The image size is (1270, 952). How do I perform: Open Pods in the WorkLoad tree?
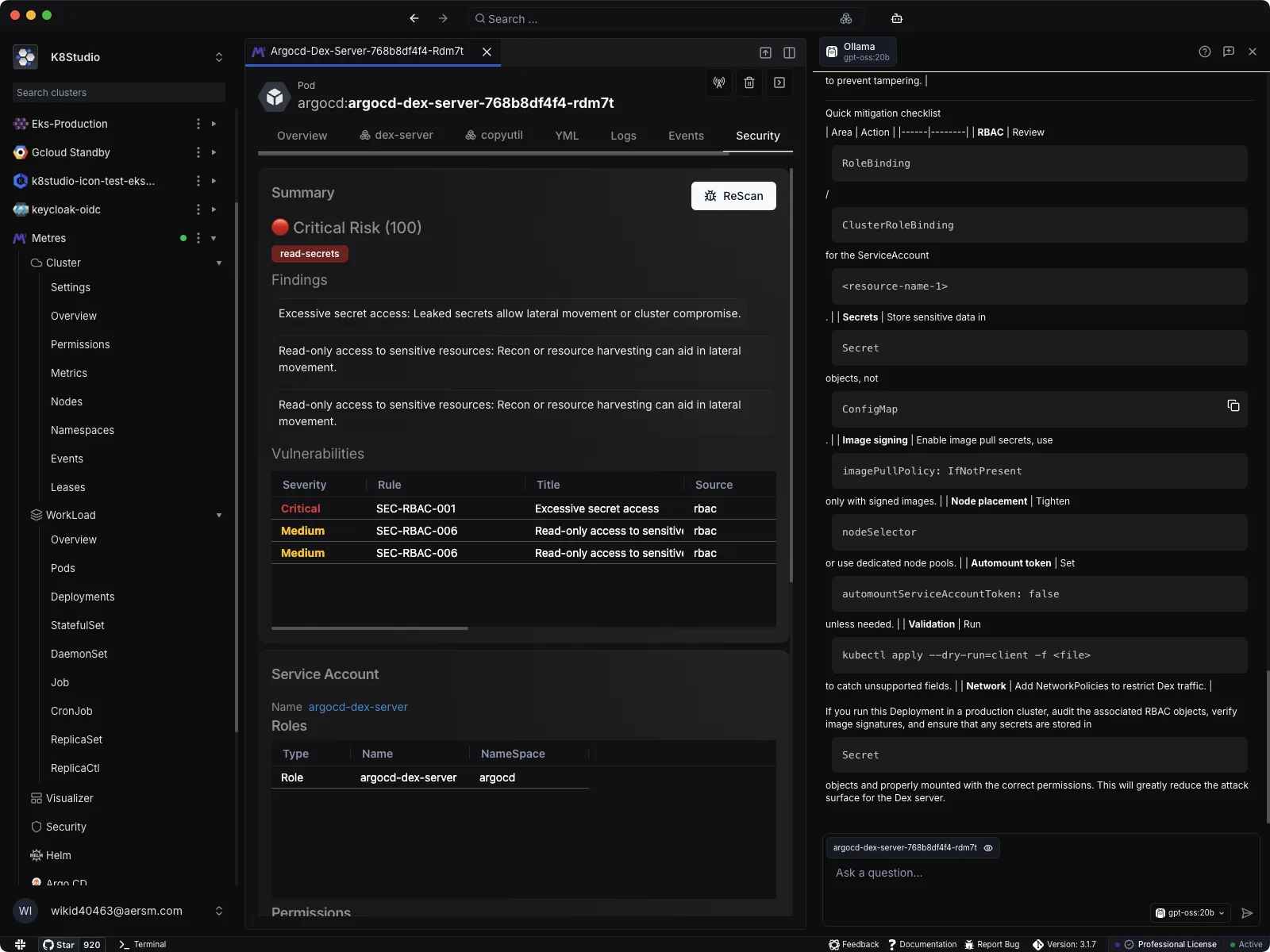coord(63,568)
